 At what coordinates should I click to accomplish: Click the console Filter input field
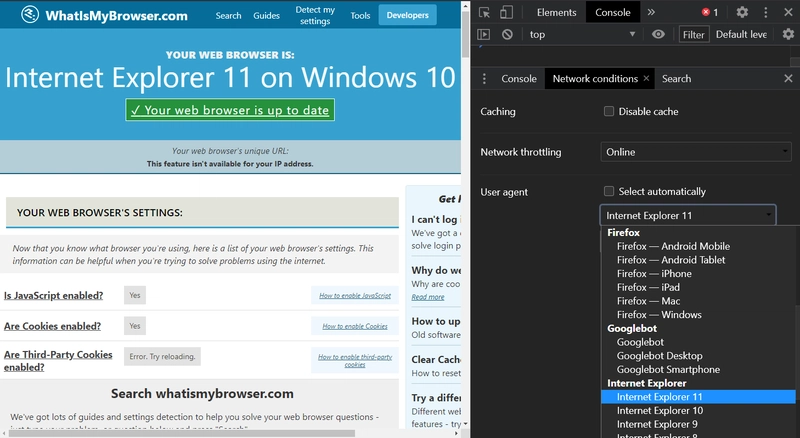click(693, 34)
